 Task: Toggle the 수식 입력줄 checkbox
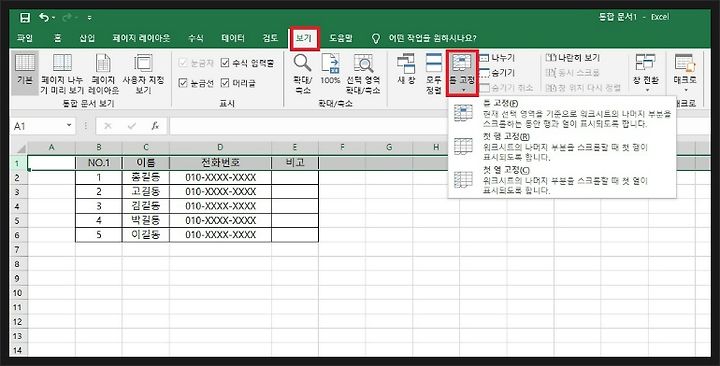pos(248,63)
